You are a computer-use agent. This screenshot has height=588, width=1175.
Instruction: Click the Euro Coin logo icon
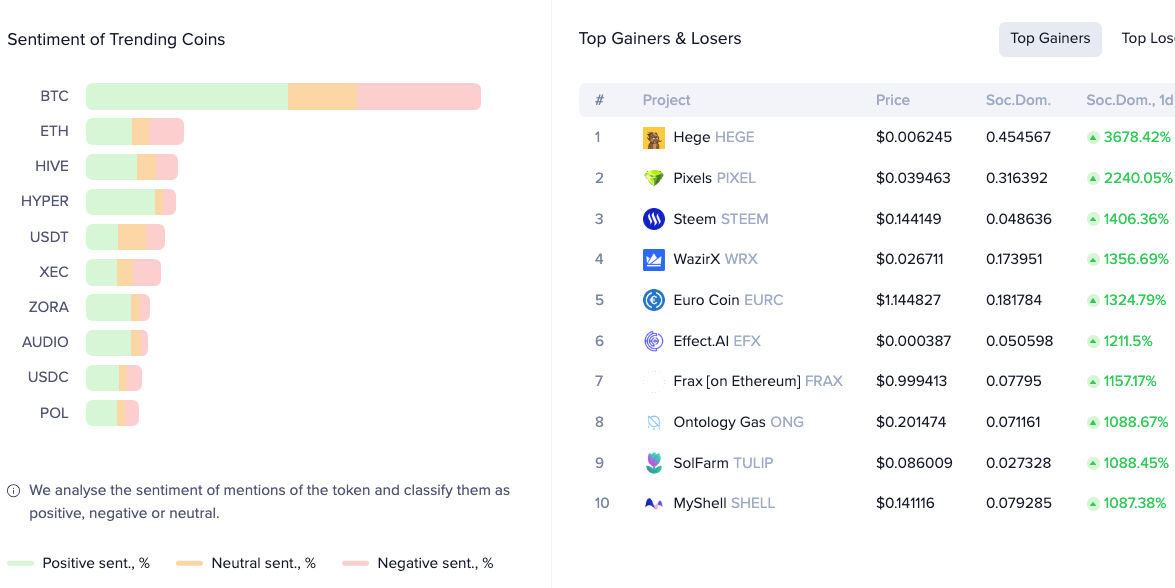pos(653,300)
